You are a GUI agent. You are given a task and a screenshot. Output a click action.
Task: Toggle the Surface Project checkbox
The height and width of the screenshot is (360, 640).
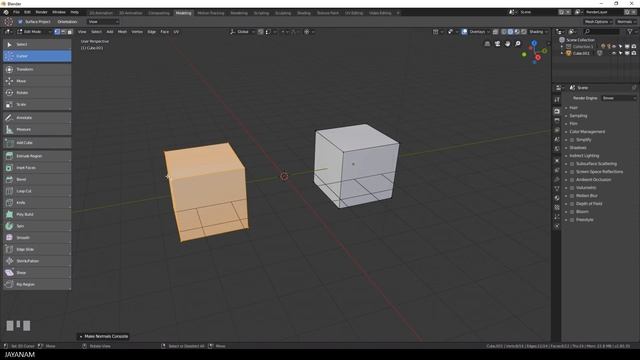click(x=20, y=22)
